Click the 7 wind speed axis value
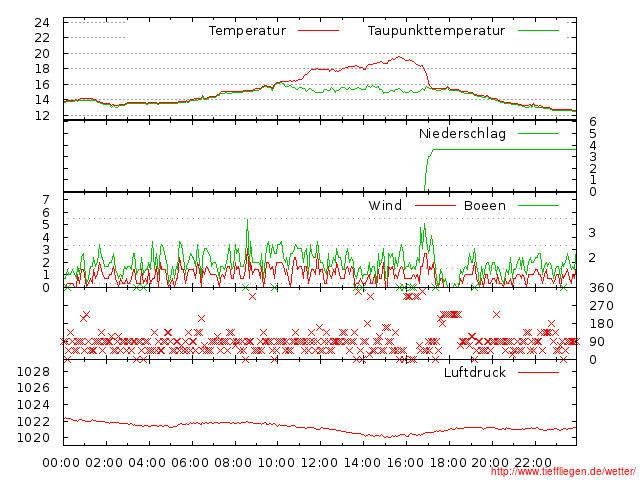This screenshot has height=480, width=640. [46, 200]
